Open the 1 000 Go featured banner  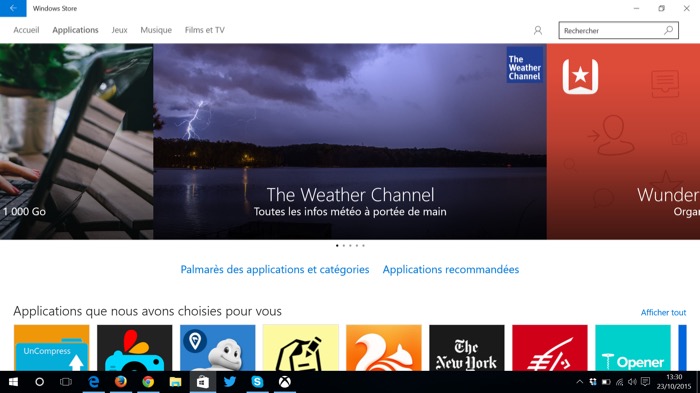coord(76,142)
